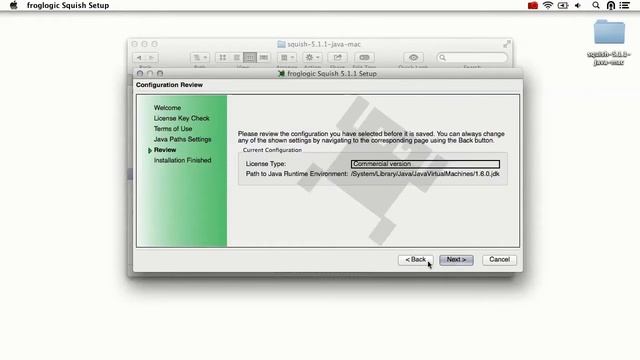The height and width of the screenshot is (360, 640).
Task: Click the red recording icon in menu bar
Action: [x=533, y=5]
